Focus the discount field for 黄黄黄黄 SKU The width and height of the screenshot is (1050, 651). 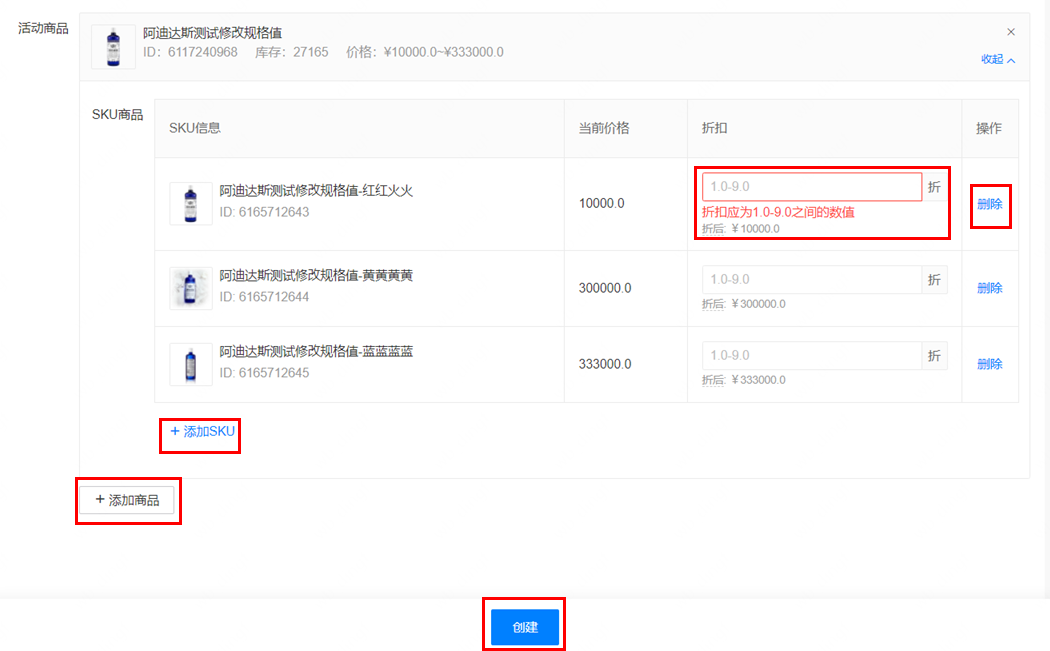(811, 280)
